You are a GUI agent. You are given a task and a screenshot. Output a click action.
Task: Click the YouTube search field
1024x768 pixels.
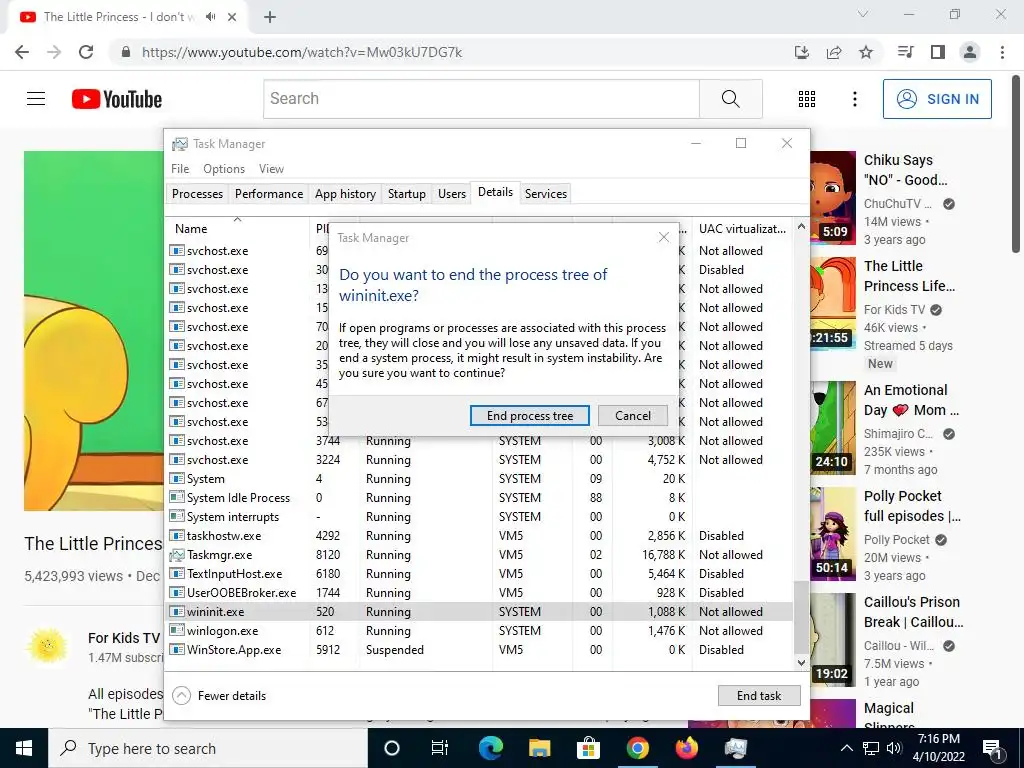coord(481,99)
